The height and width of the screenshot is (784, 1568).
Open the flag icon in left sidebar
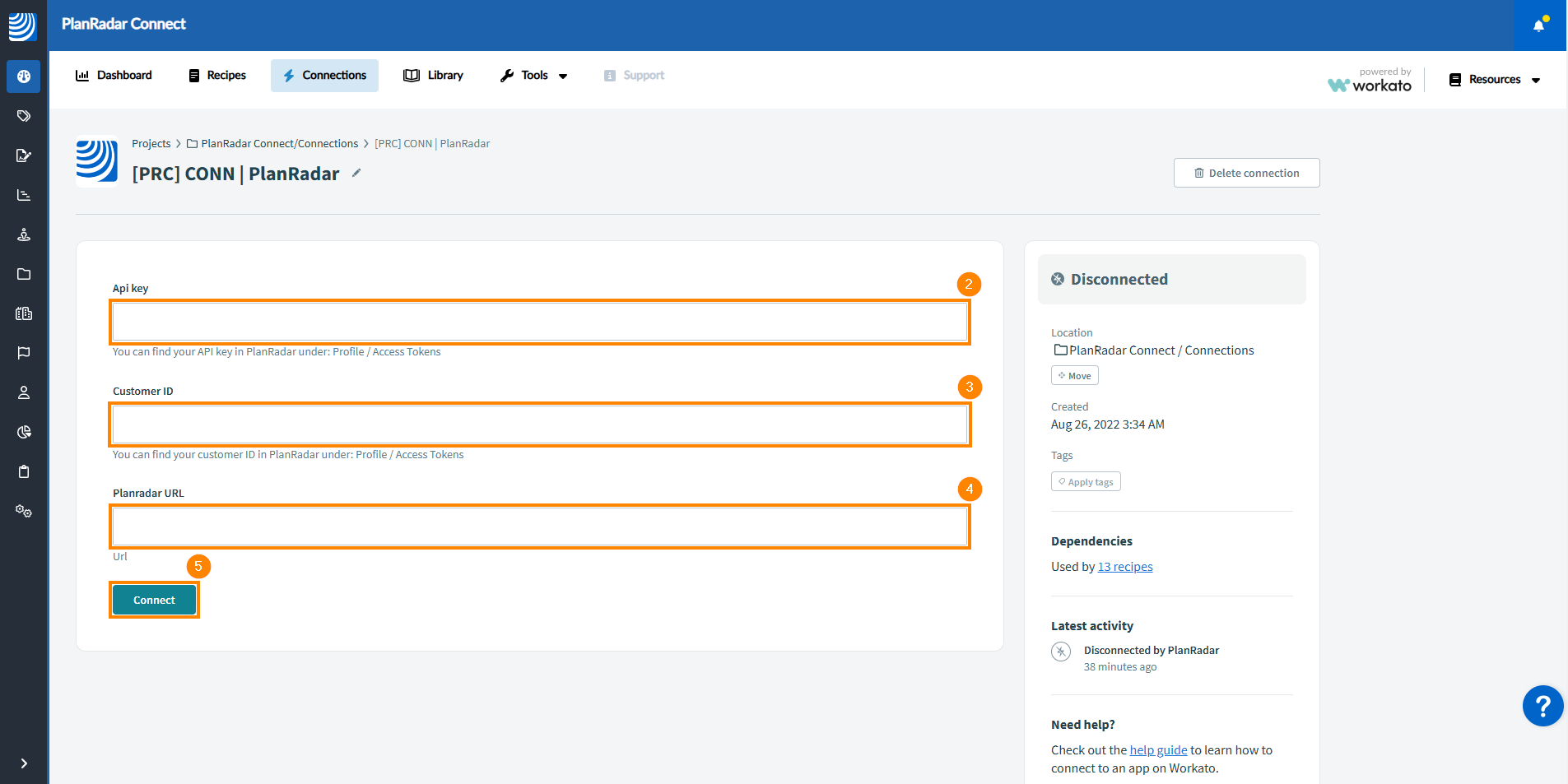pos(24,353)
